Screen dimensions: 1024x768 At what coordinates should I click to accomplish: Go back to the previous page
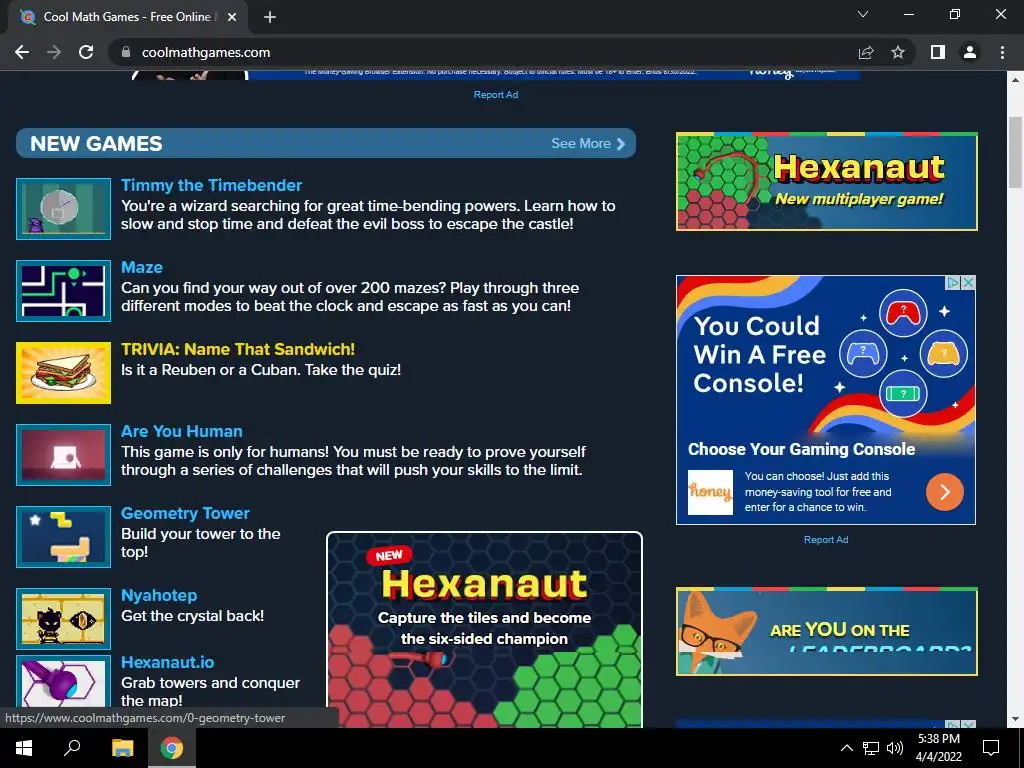tap(22, 52)
